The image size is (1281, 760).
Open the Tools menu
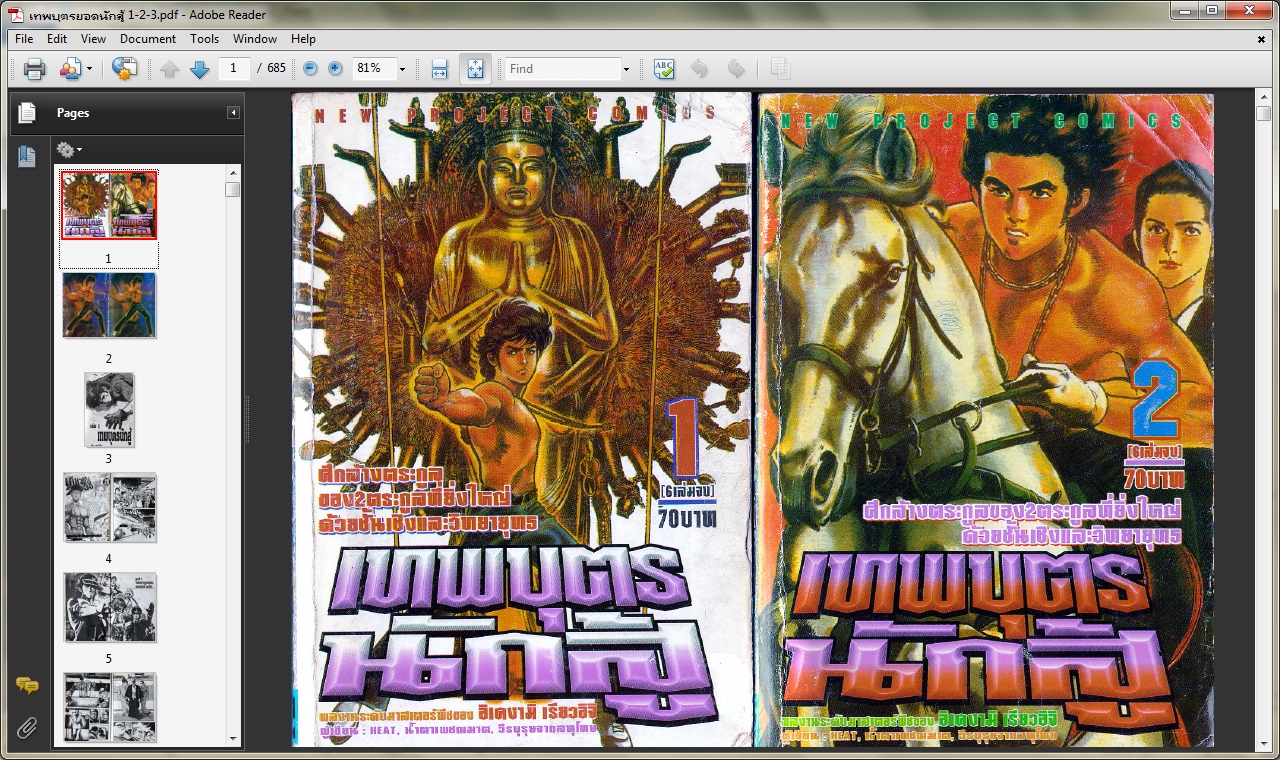pos(205,39)
